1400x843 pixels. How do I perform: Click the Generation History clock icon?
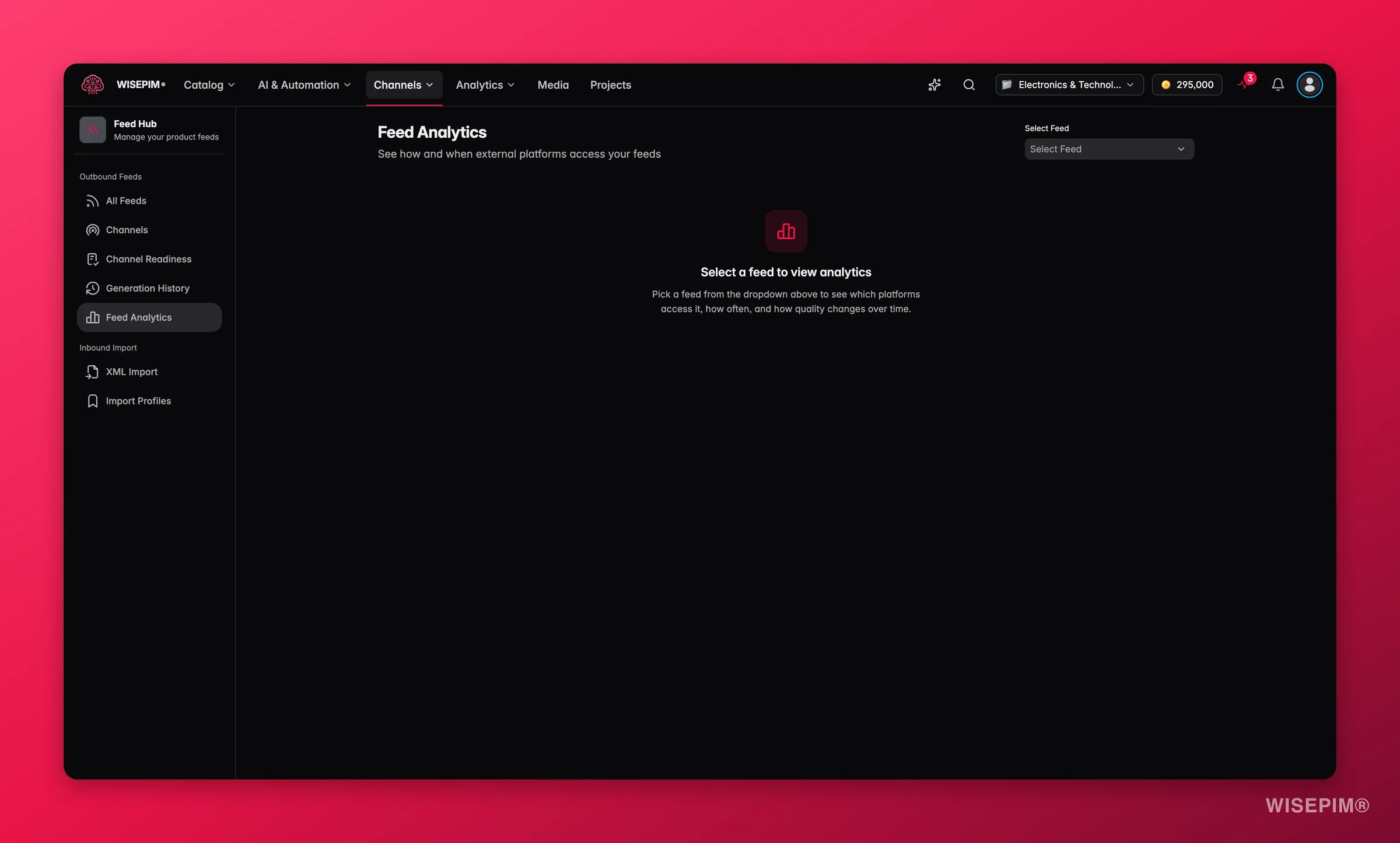click(x=92, y=288)
